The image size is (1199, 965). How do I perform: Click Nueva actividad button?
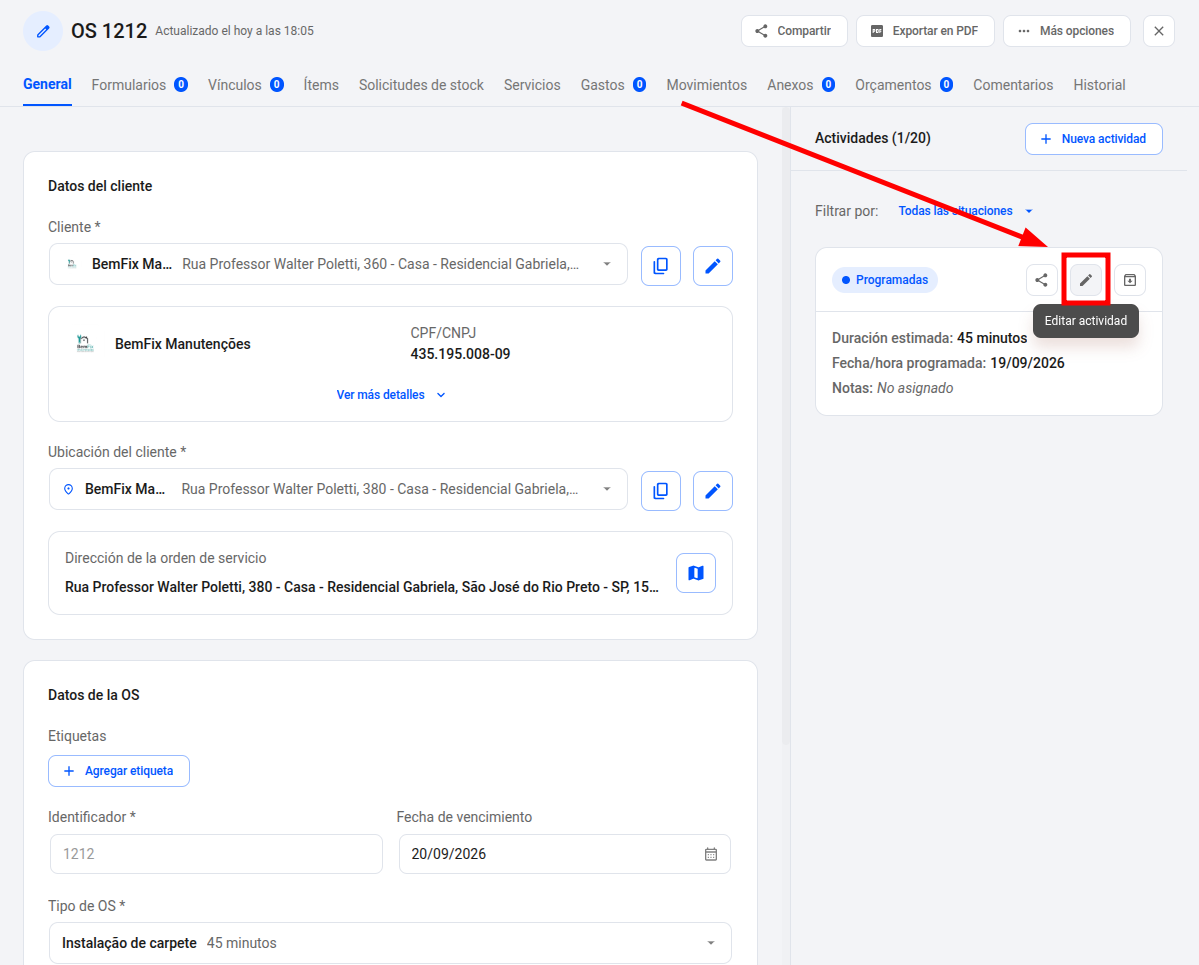point(1093,138)
